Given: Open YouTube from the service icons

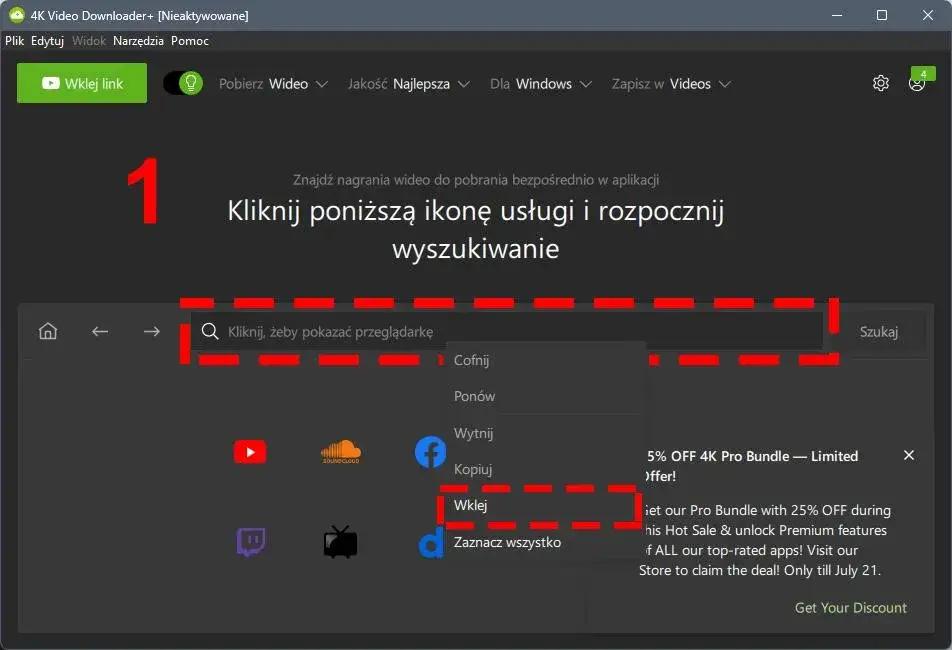Looking at the screenshot, I should coord(249,452).
